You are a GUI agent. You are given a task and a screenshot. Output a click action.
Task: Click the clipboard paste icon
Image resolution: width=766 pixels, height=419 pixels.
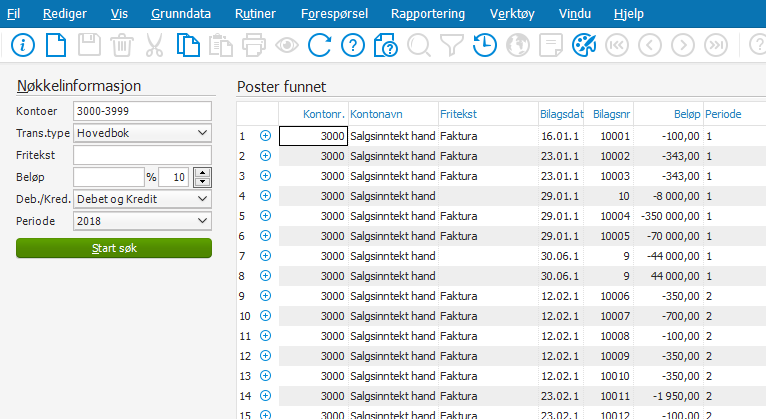[x=221, y=45]
